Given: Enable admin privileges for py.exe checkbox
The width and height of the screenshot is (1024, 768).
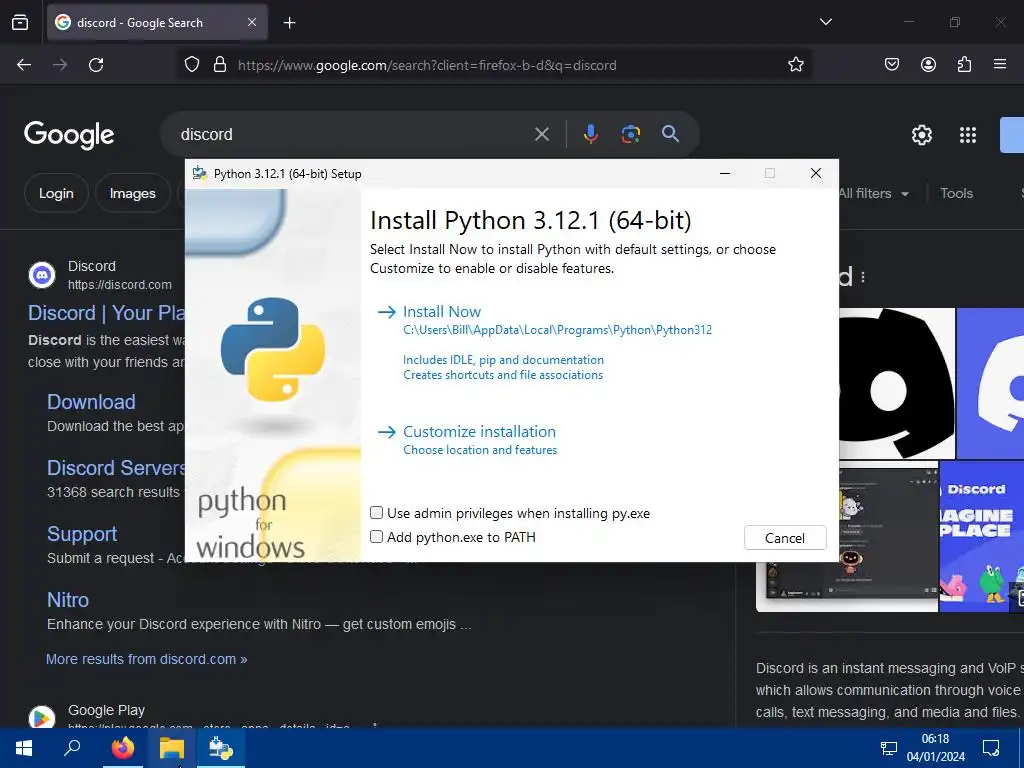Looking at the screenshot, I should coord(376,513).
